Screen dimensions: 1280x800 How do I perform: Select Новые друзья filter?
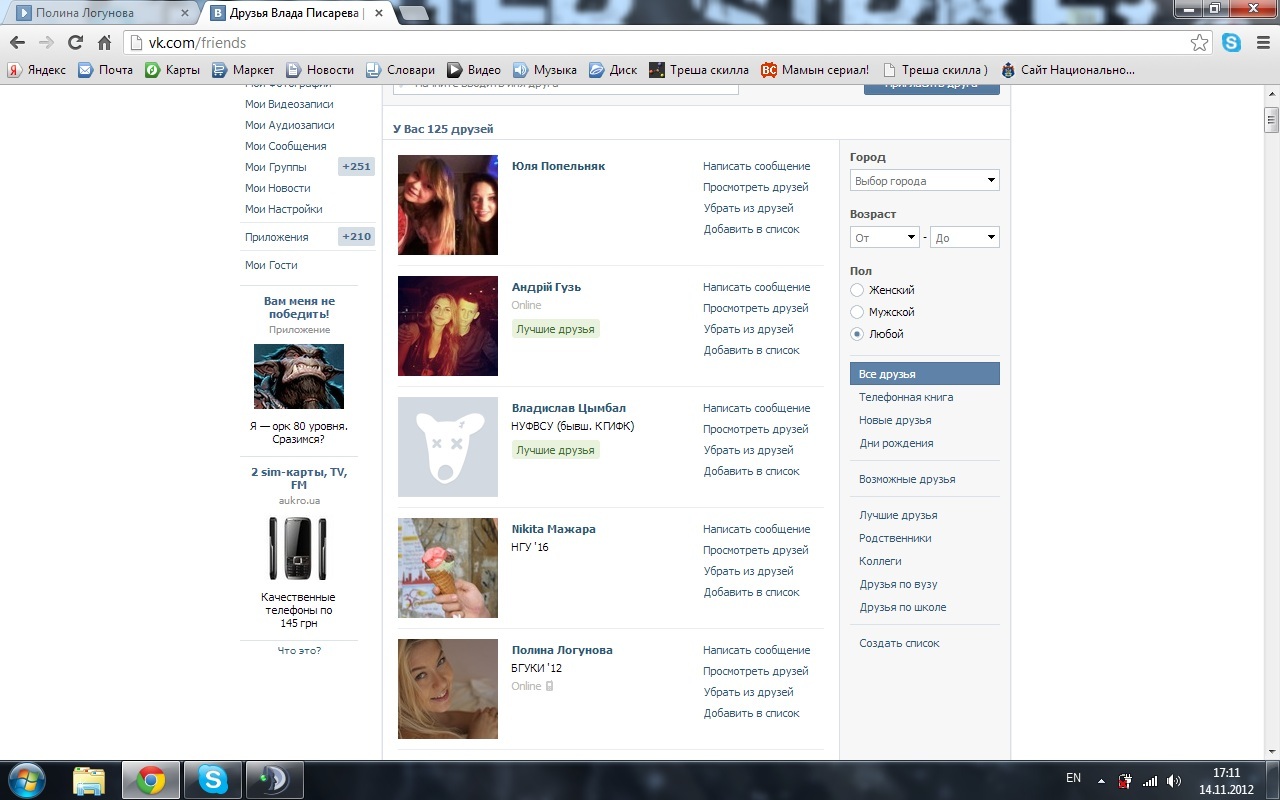[x=895, y=420]
